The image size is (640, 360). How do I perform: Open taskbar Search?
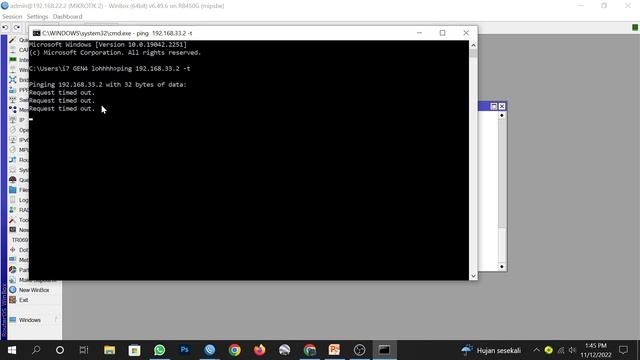[36, 350]
